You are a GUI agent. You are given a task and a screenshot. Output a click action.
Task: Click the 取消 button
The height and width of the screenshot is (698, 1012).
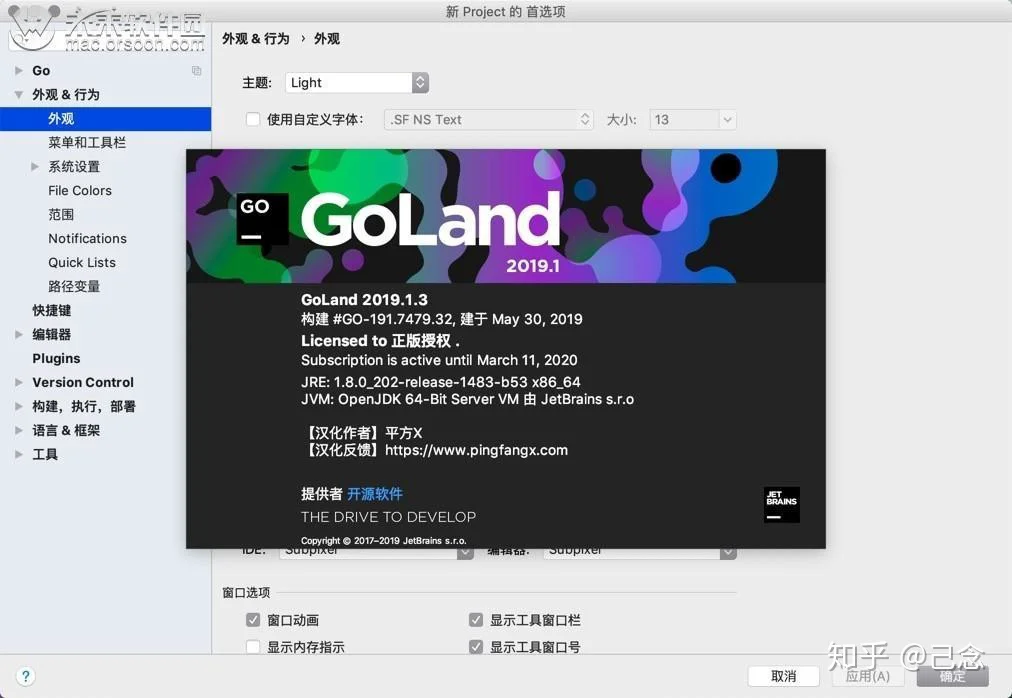pyautogui.click(x=784, y=676)
